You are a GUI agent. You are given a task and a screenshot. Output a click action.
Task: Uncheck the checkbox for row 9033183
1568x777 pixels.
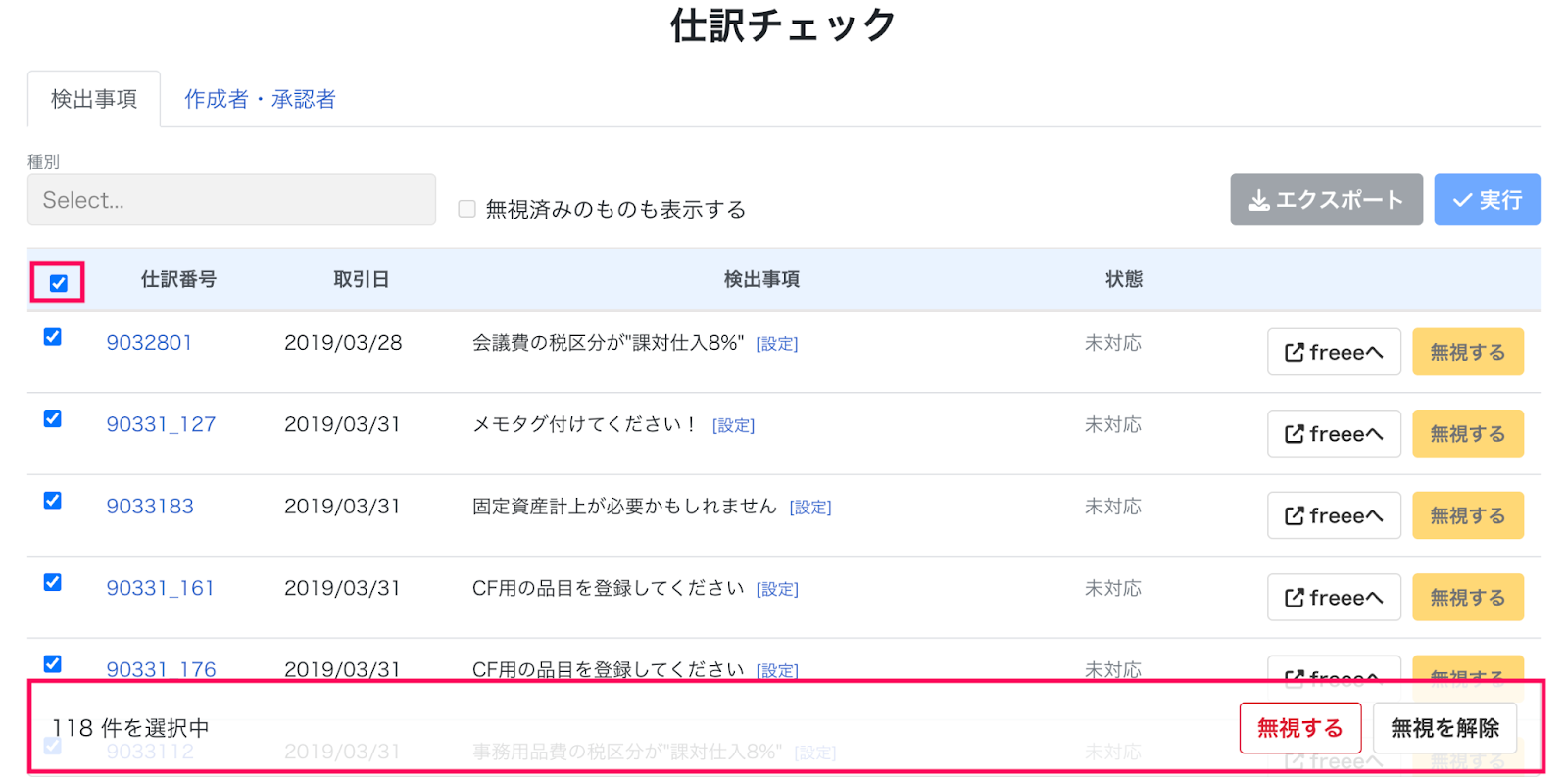coord(53,501)
